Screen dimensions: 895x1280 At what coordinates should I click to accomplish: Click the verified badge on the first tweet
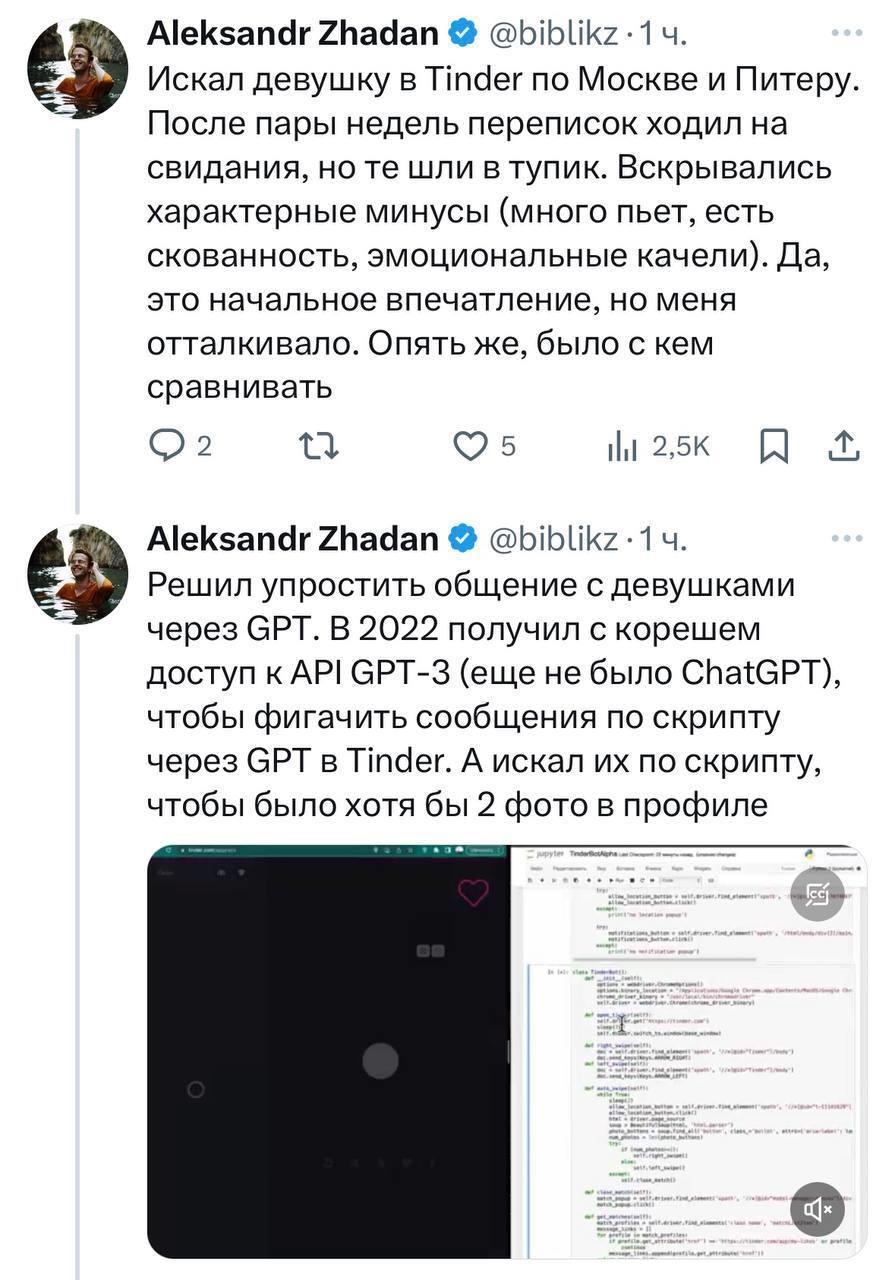(x=461, y=34)
